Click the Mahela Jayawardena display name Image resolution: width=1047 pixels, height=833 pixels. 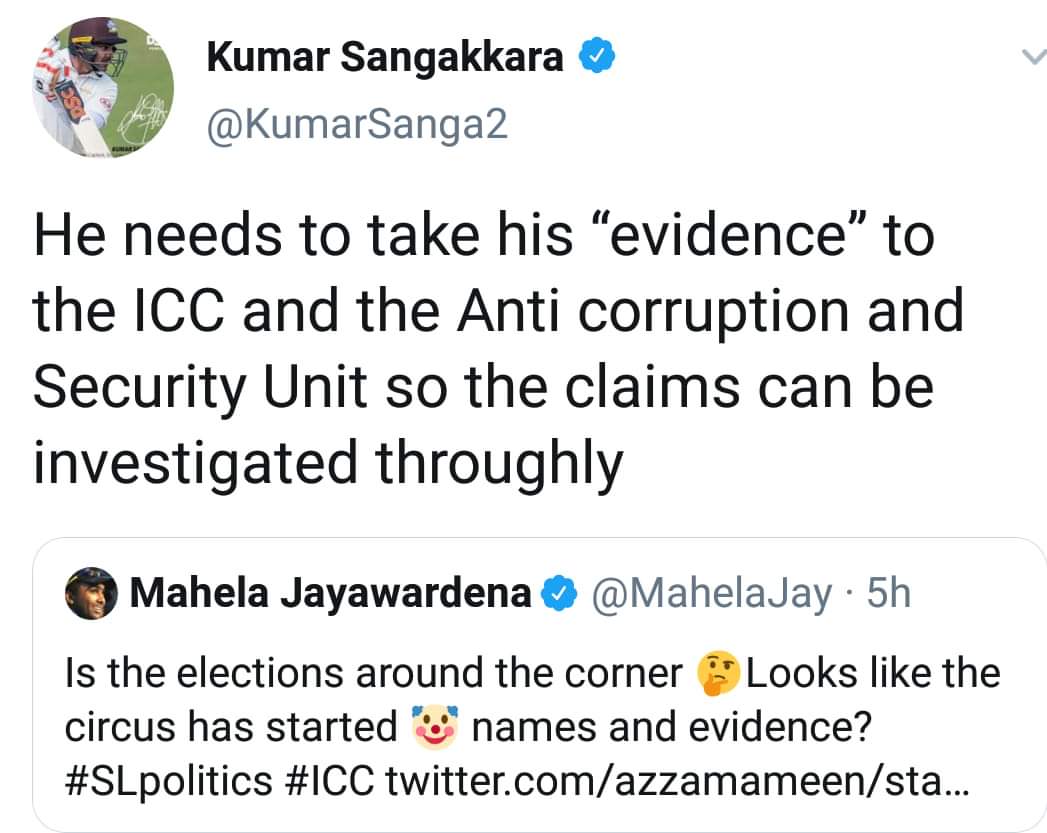tap(331, 595)
